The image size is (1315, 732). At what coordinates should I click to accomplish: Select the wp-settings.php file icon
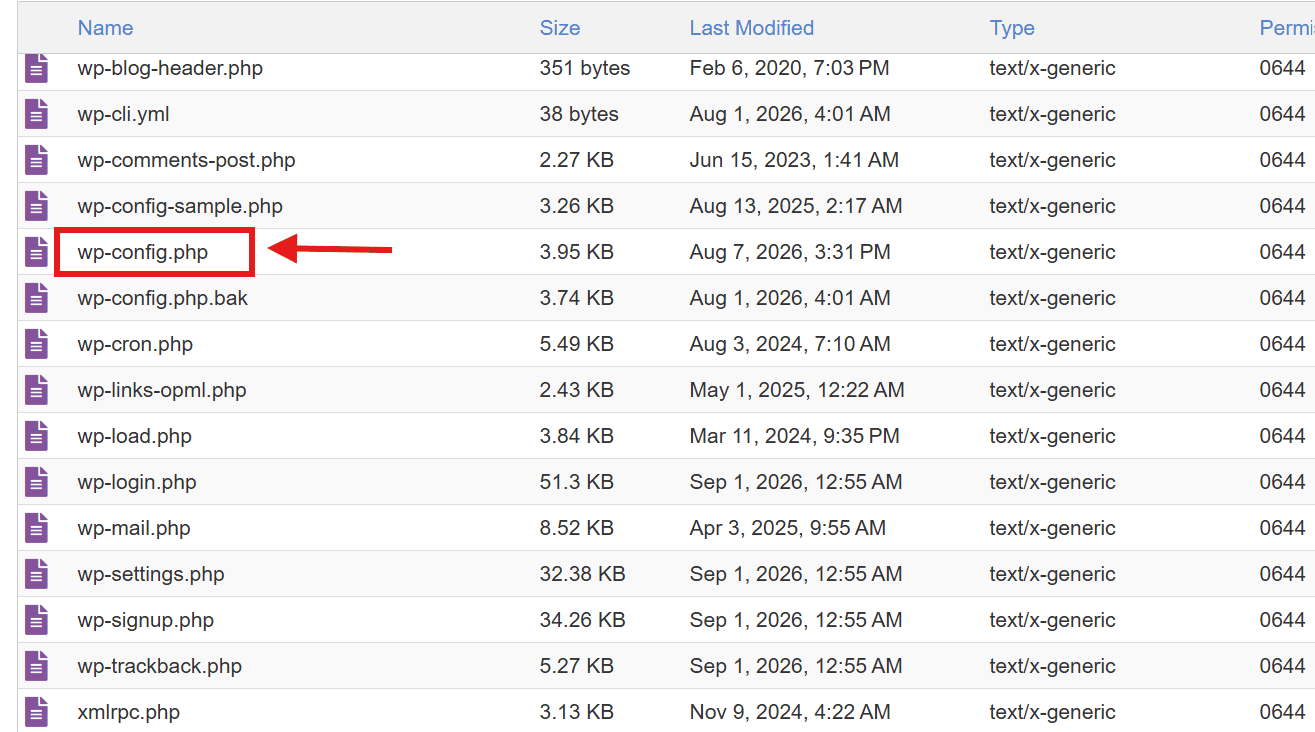[x=36, y=574]
